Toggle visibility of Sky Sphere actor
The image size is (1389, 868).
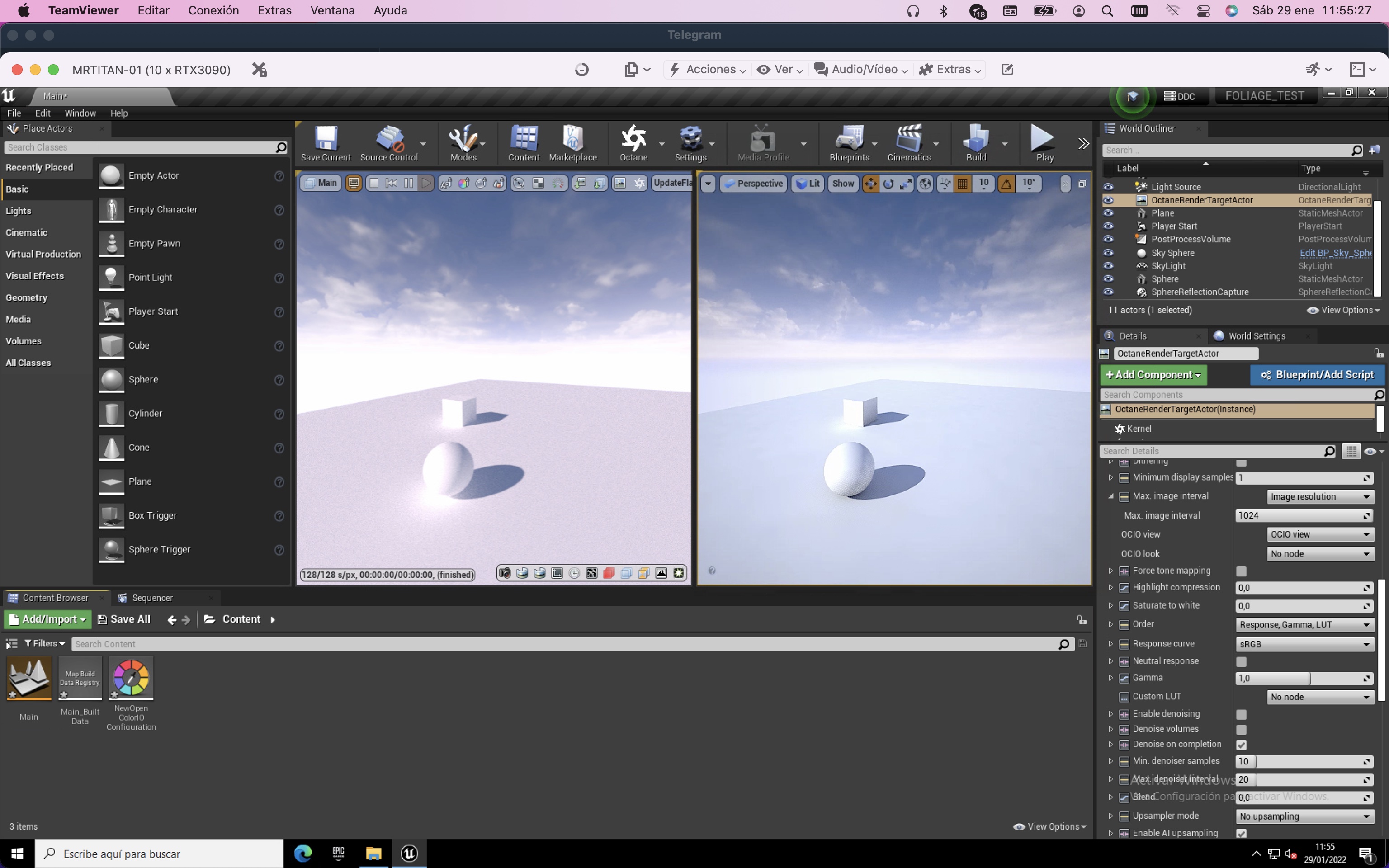(1108, 253)
